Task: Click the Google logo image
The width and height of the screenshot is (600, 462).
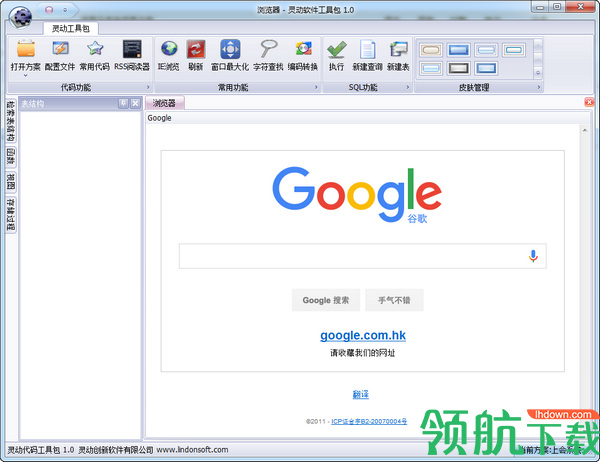Action: click(357, 194)
